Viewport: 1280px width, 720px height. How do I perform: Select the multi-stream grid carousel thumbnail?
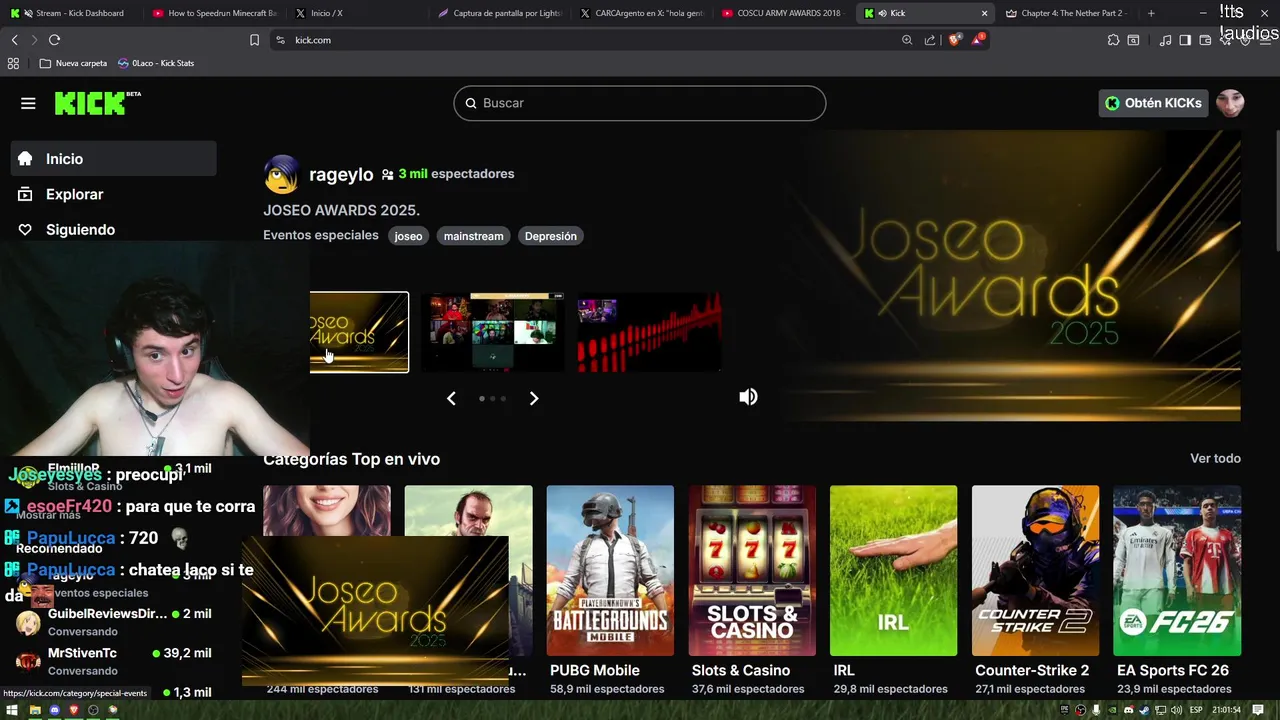(492, 332)
